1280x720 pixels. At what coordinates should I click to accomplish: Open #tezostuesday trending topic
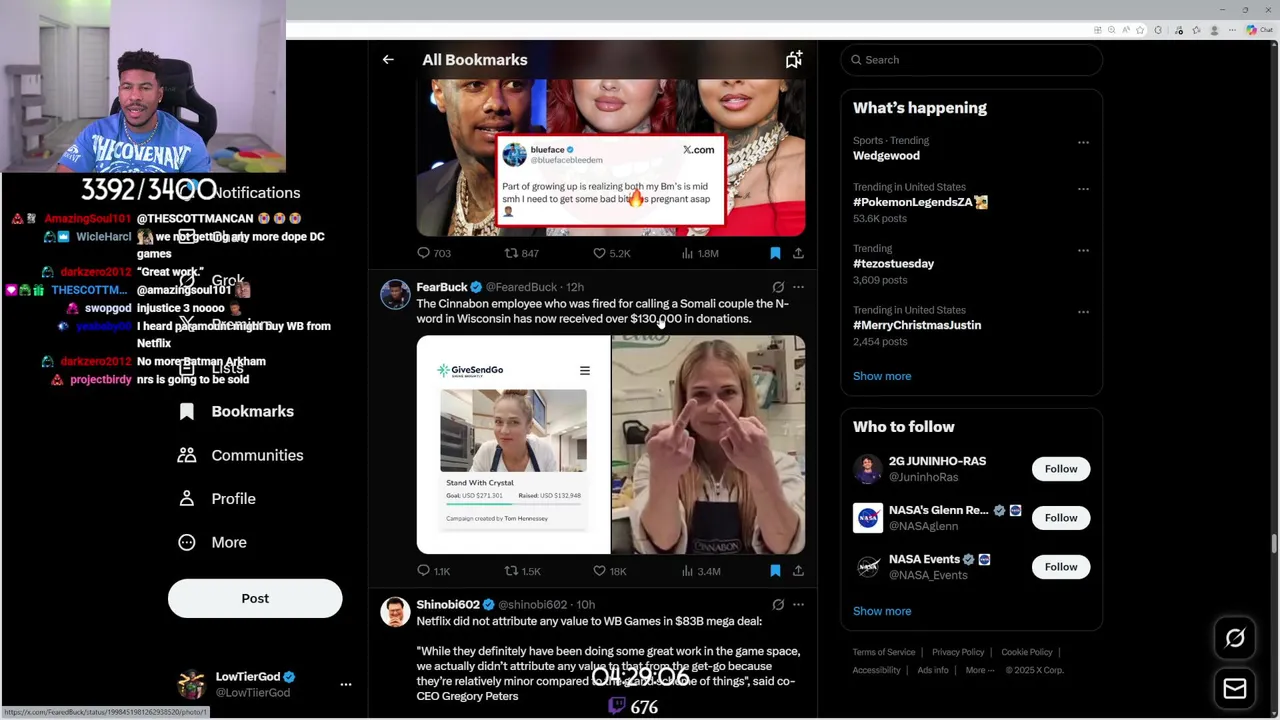coord(893,264)
